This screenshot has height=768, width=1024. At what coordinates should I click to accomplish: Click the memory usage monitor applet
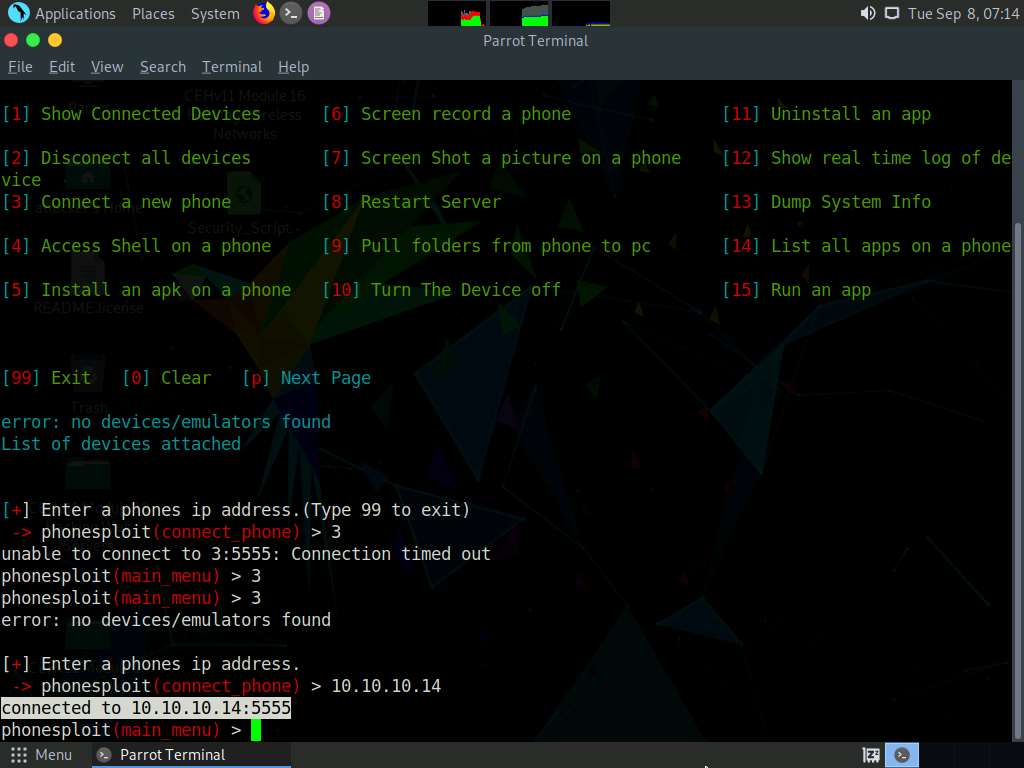coord(520,13)
